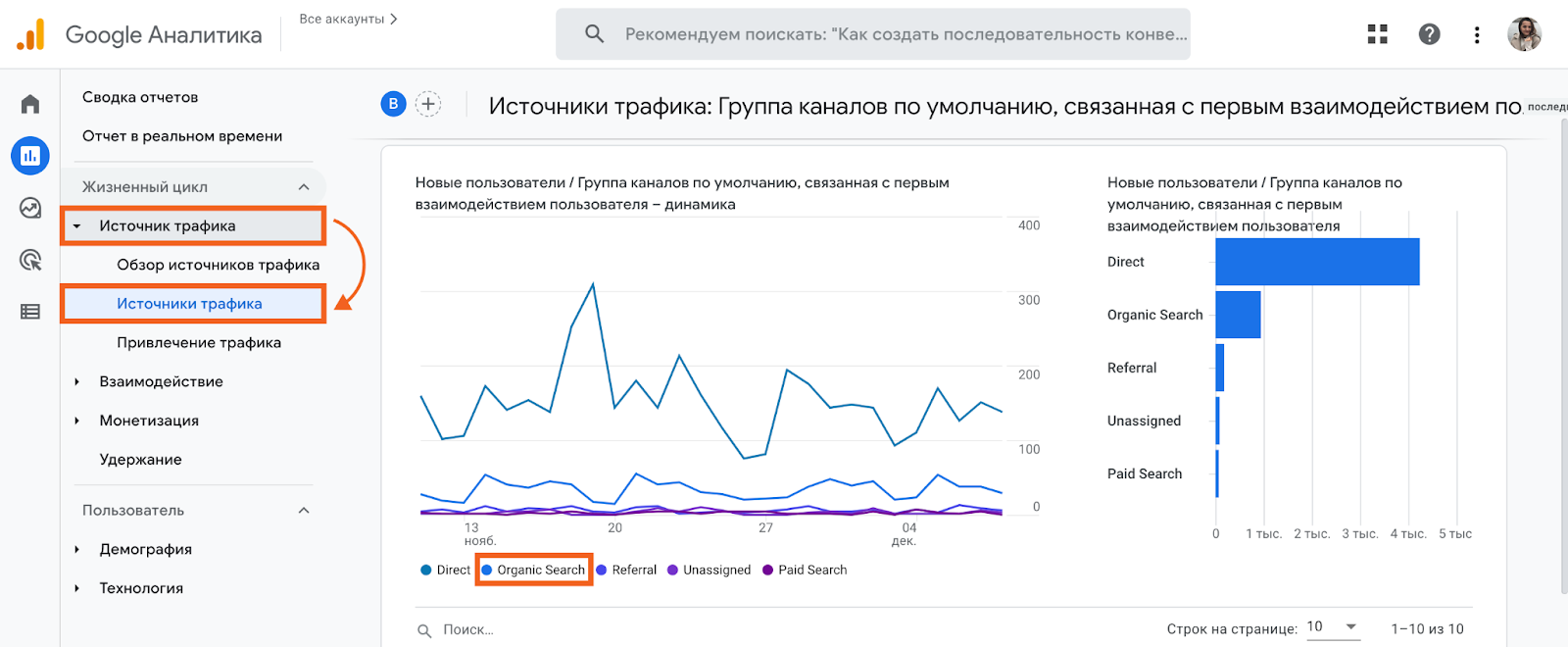Open the three-dot more options menu
This screenshot has height=647, width=1568.
(x=1476, y=35)
